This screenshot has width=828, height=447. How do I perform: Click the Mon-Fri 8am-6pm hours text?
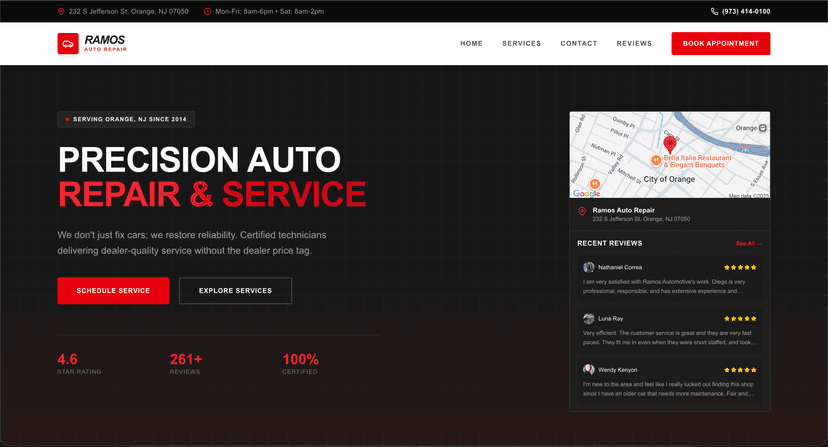[269, 12]
